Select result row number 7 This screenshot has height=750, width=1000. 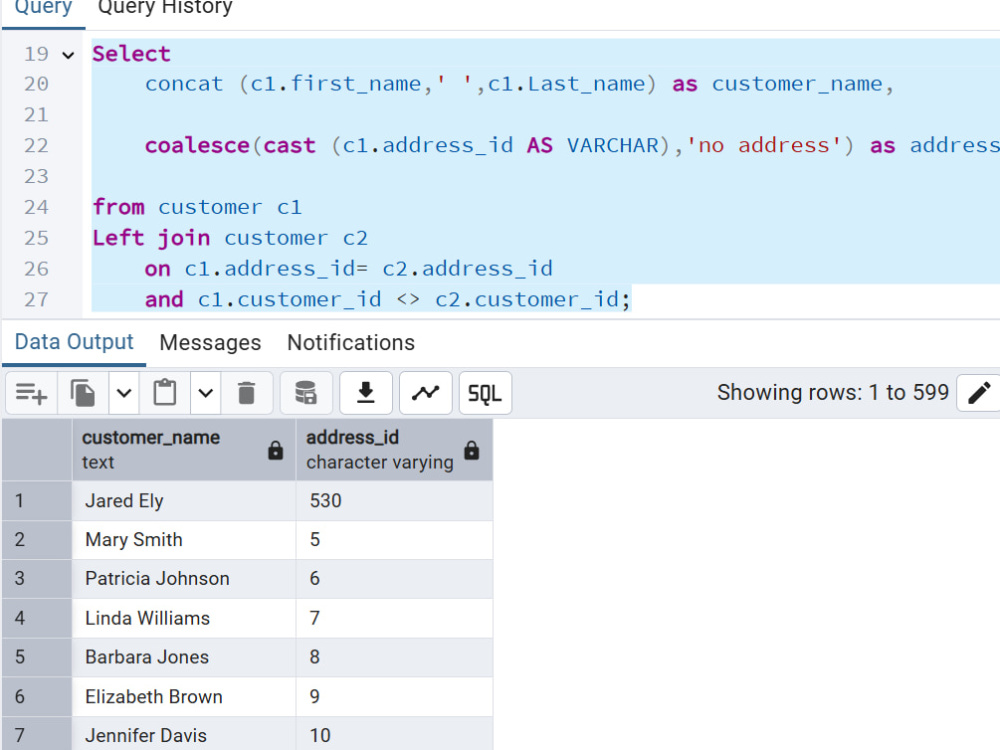[37, 734]
